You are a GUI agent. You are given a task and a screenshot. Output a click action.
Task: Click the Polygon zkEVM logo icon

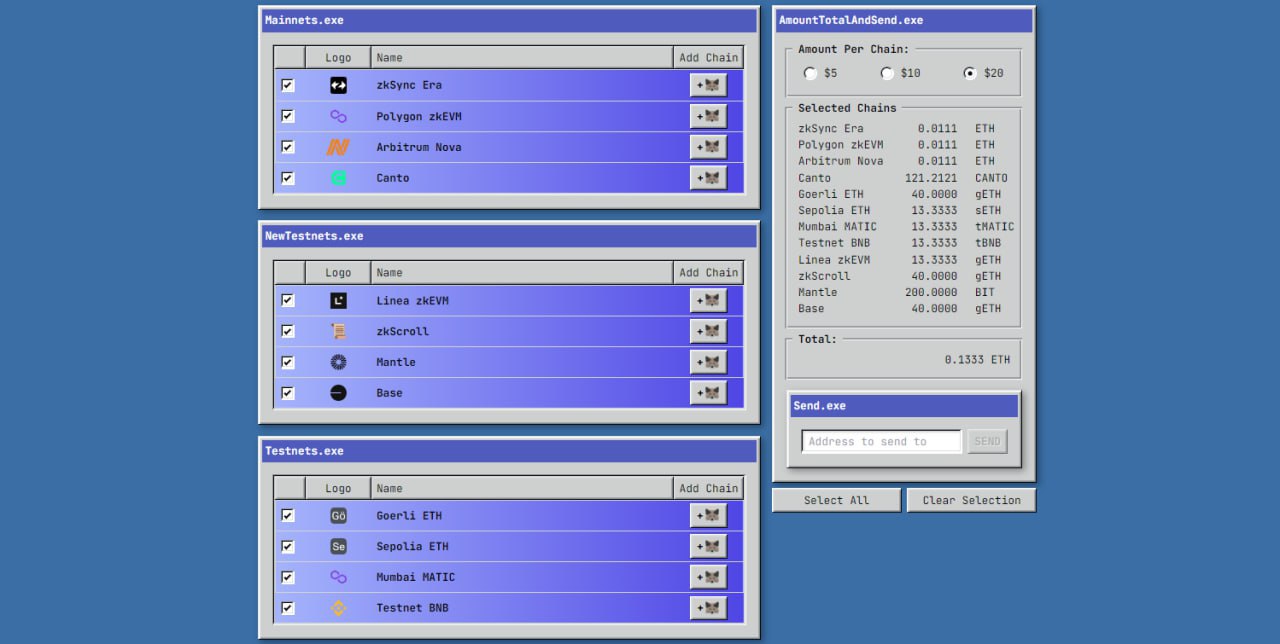pyautogui.click(x=338, y=116)
